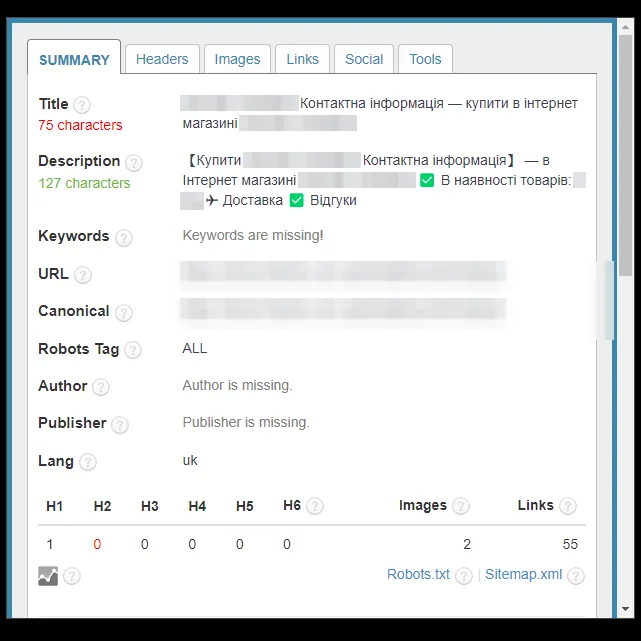Switch to the Images tab
This screenshot has width=641, height=641.
click(x=237, y=59)
